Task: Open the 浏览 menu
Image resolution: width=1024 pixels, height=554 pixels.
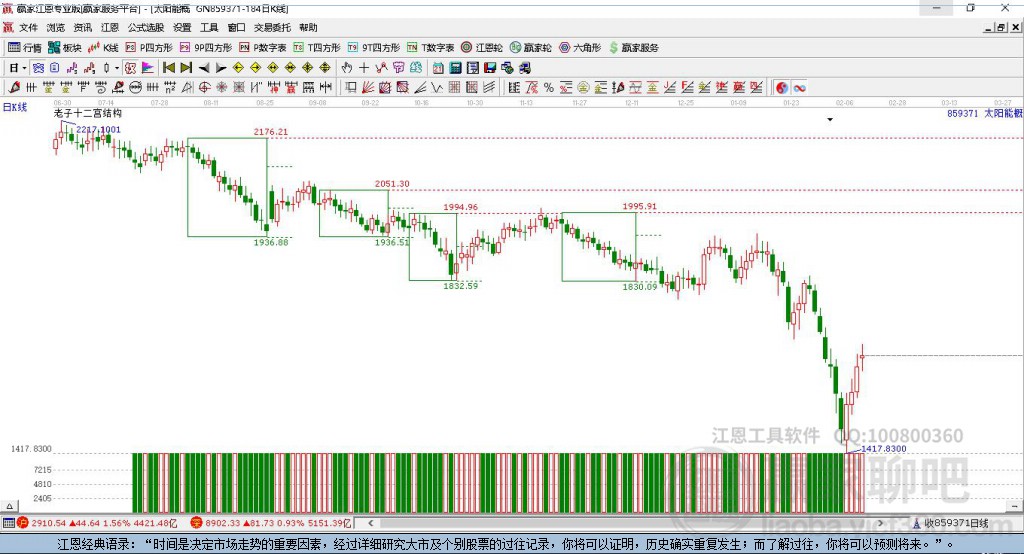Action: [56, 27]
